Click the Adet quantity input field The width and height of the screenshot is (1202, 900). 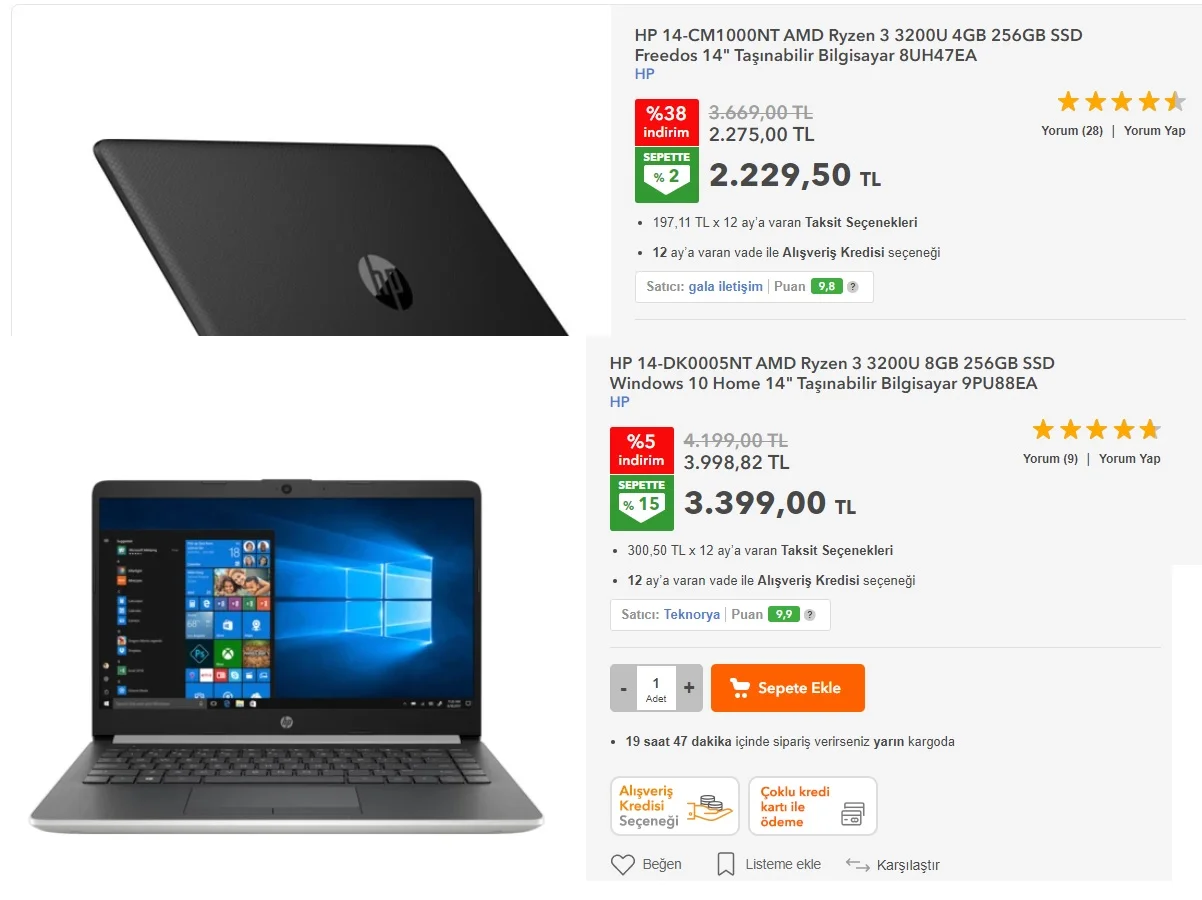point(656,688)
